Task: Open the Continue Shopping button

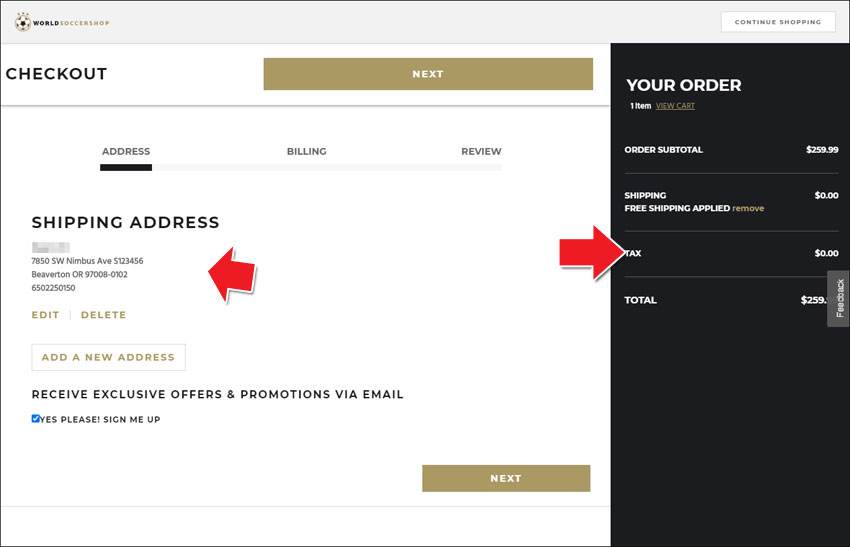Action: click(778, 22)
